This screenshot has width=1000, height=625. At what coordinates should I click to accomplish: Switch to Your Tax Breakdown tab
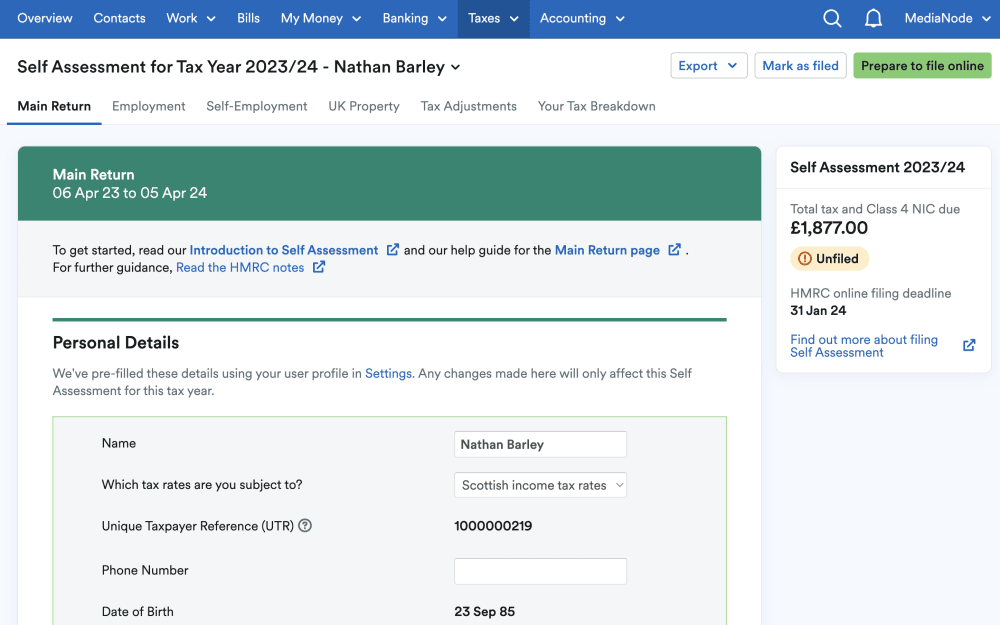(596, 106)
